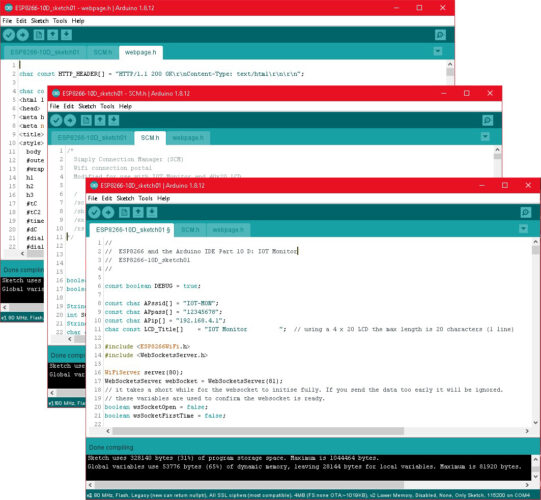Click 'Done compiling' status in front window

(111, 447)
